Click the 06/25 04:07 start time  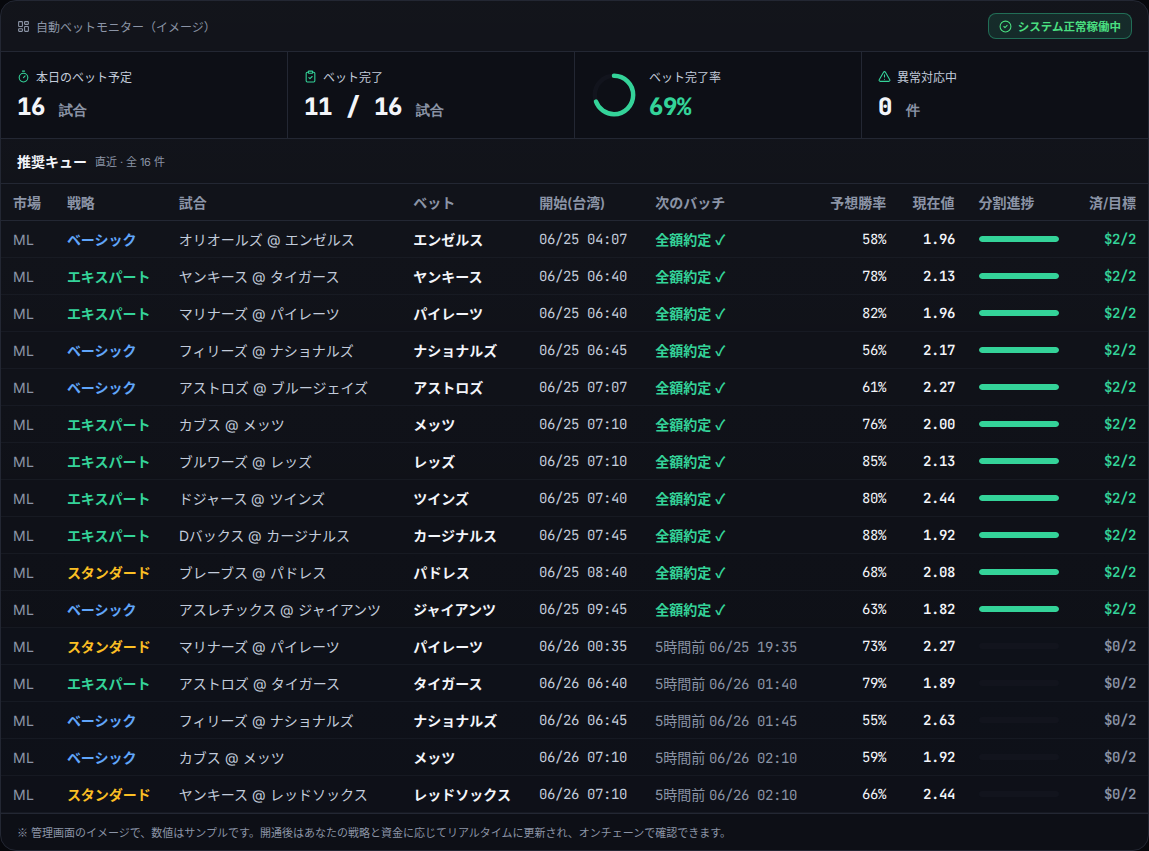click(x=583, y=239)
